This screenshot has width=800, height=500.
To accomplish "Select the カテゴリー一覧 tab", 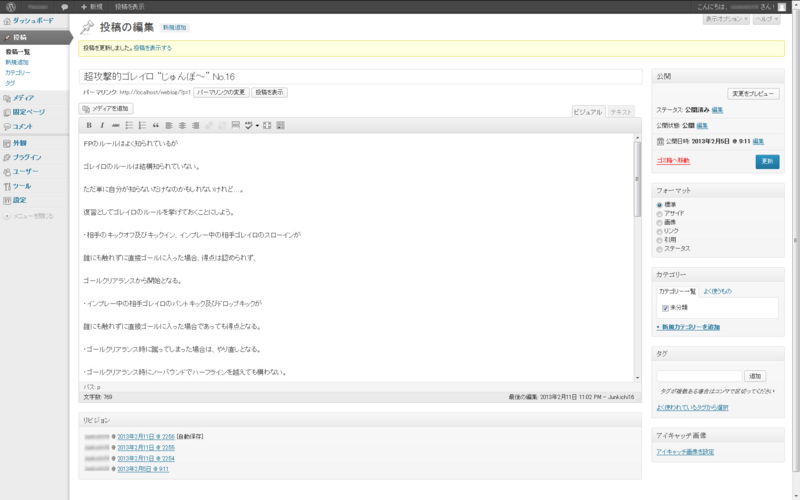I will (677, 291).
